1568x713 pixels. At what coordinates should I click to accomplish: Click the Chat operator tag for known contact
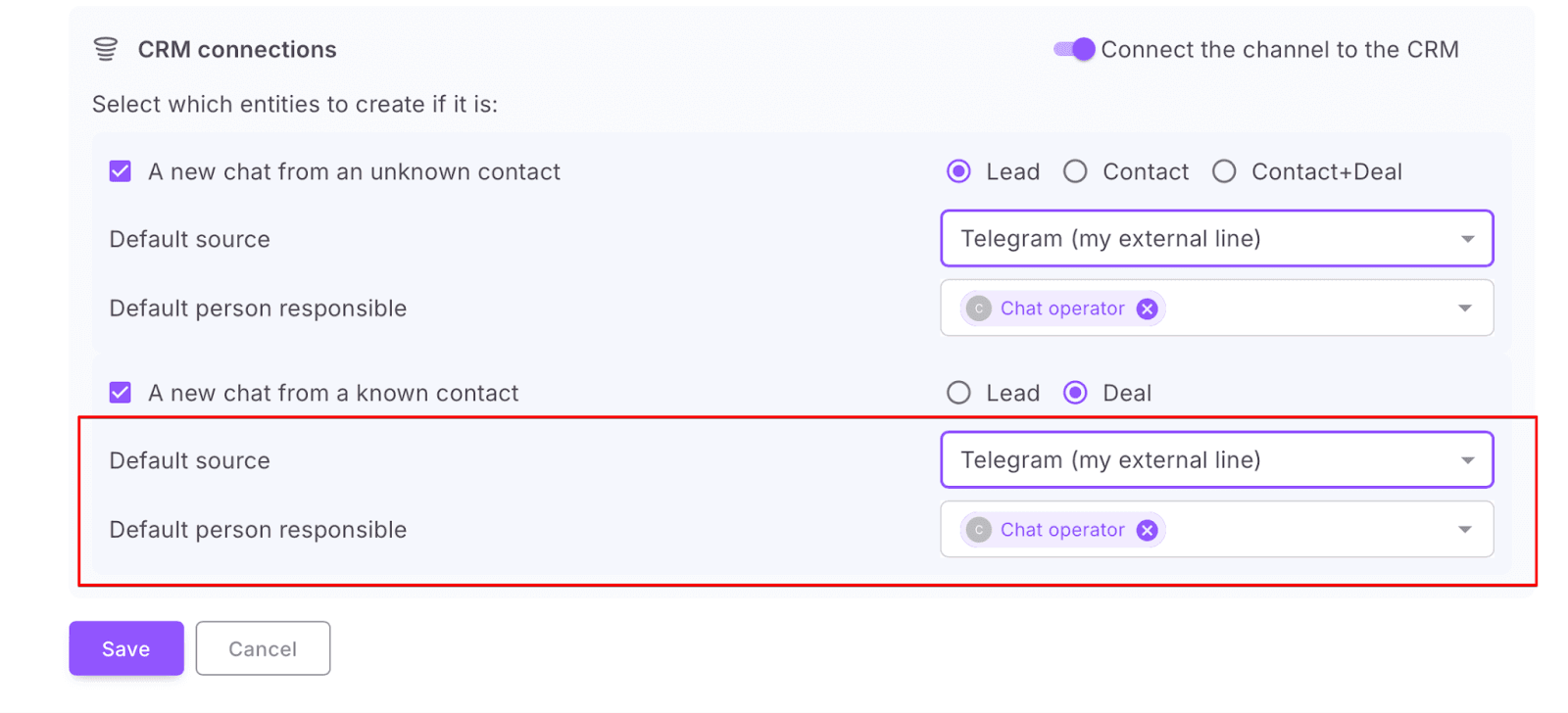(1062, 531)
